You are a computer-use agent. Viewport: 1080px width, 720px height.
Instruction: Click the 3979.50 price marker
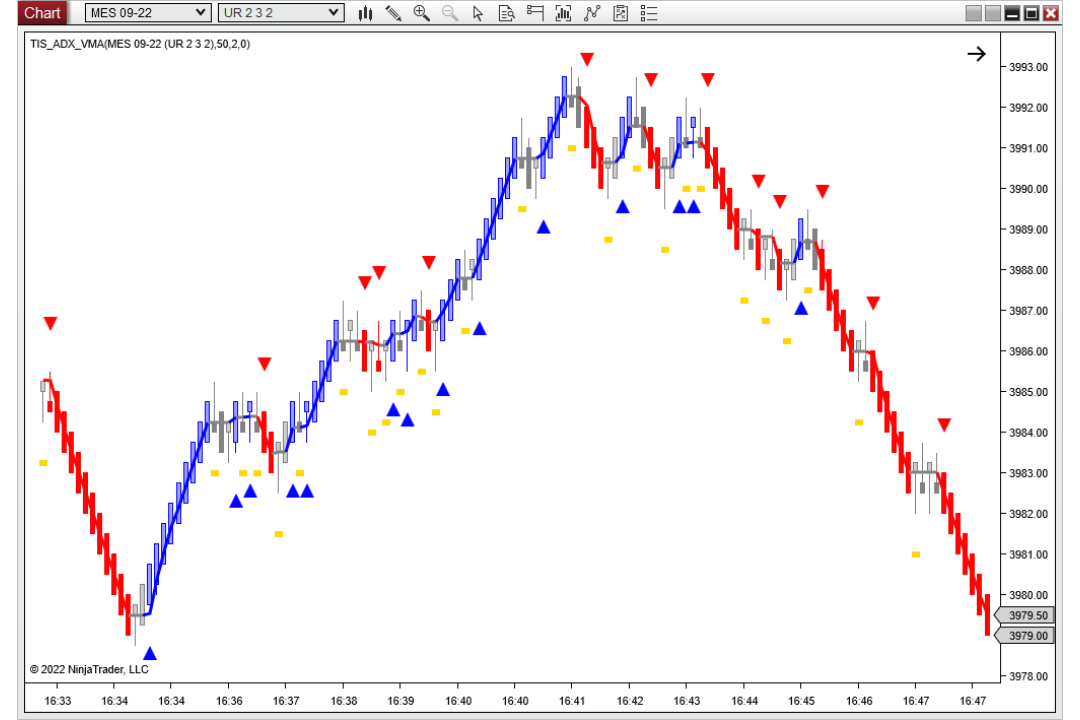1025,615
